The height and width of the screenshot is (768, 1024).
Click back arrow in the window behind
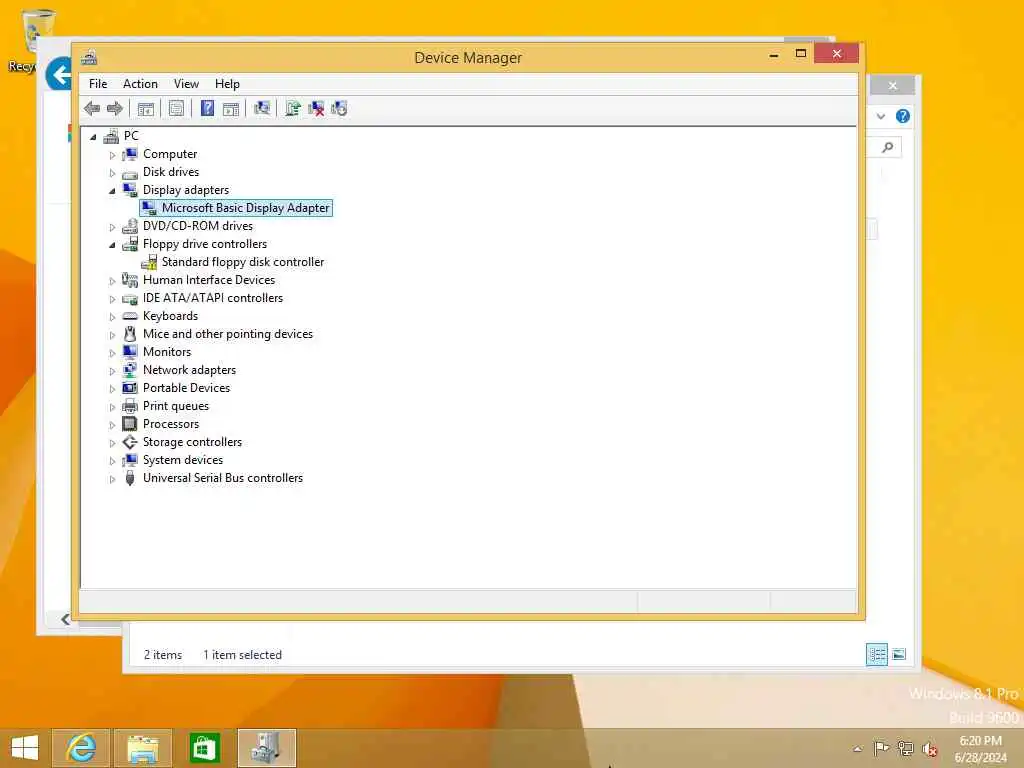point(59,75)
